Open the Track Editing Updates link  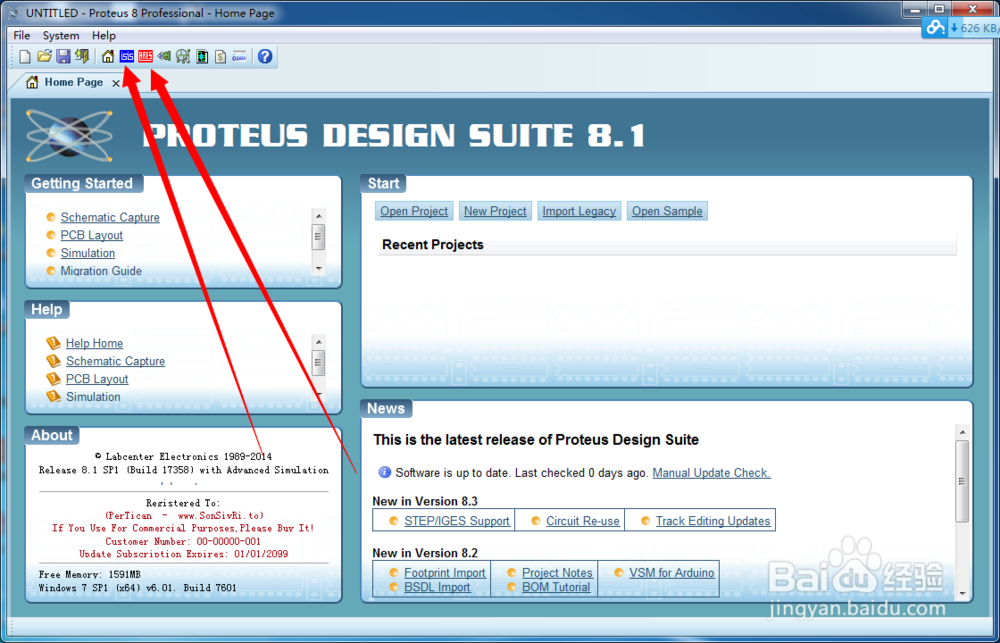(x=713, y=521)
